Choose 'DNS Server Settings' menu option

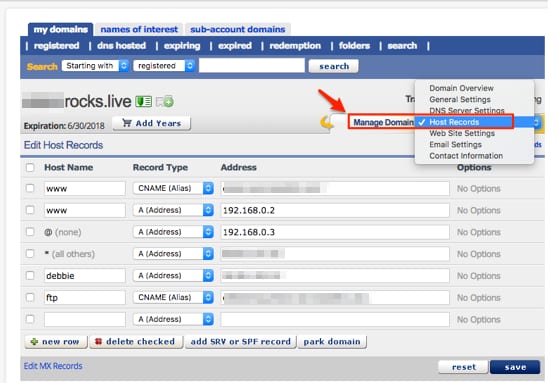pos(467,111)
